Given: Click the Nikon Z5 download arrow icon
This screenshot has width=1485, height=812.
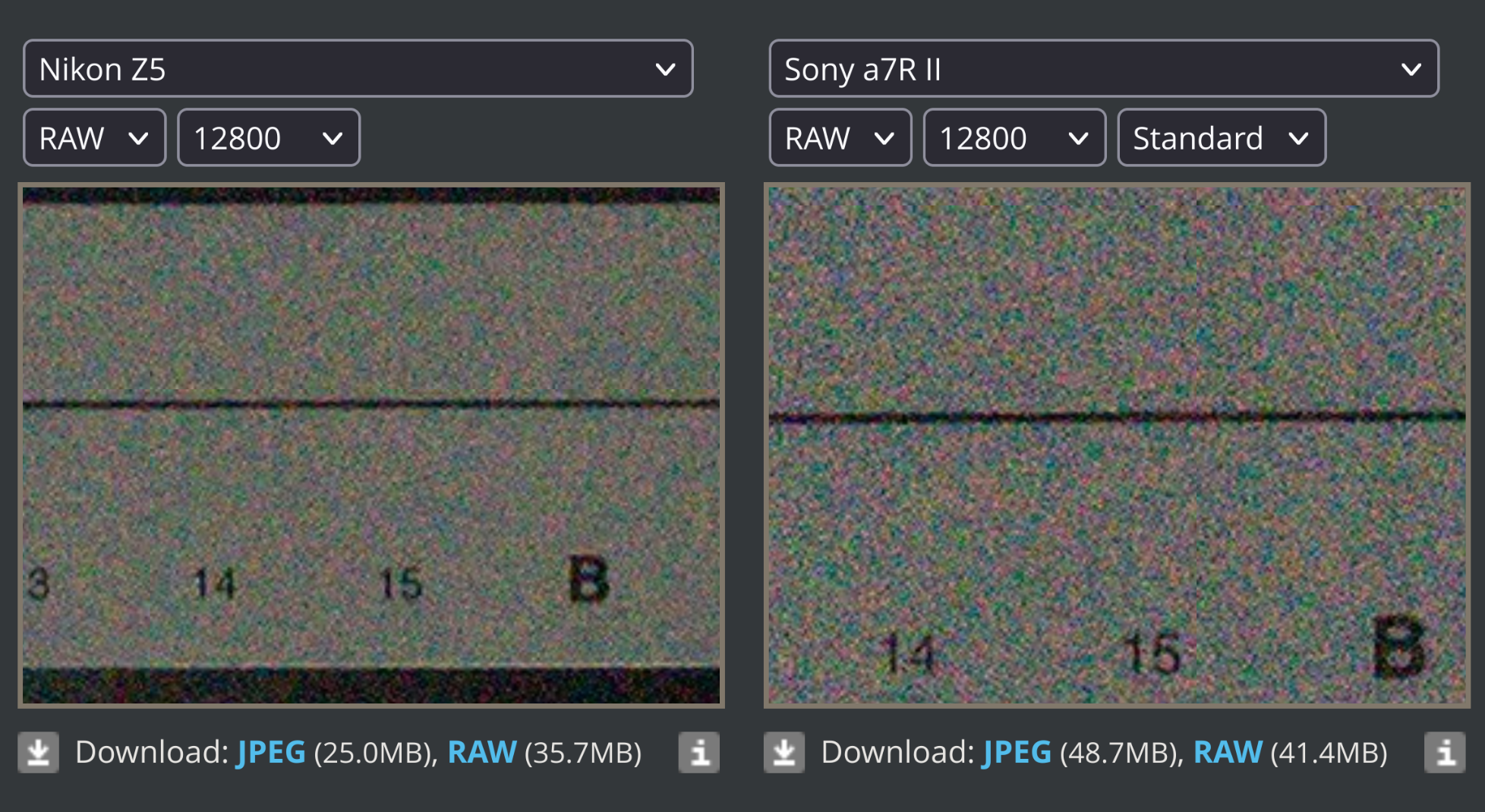Looking at the screenshot, I should (x=39, y=752).
